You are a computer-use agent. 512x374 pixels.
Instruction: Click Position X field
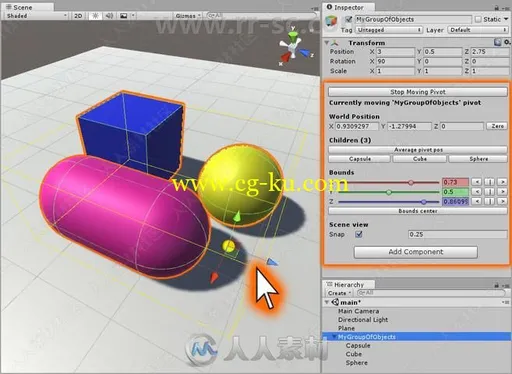click(396, 52)
